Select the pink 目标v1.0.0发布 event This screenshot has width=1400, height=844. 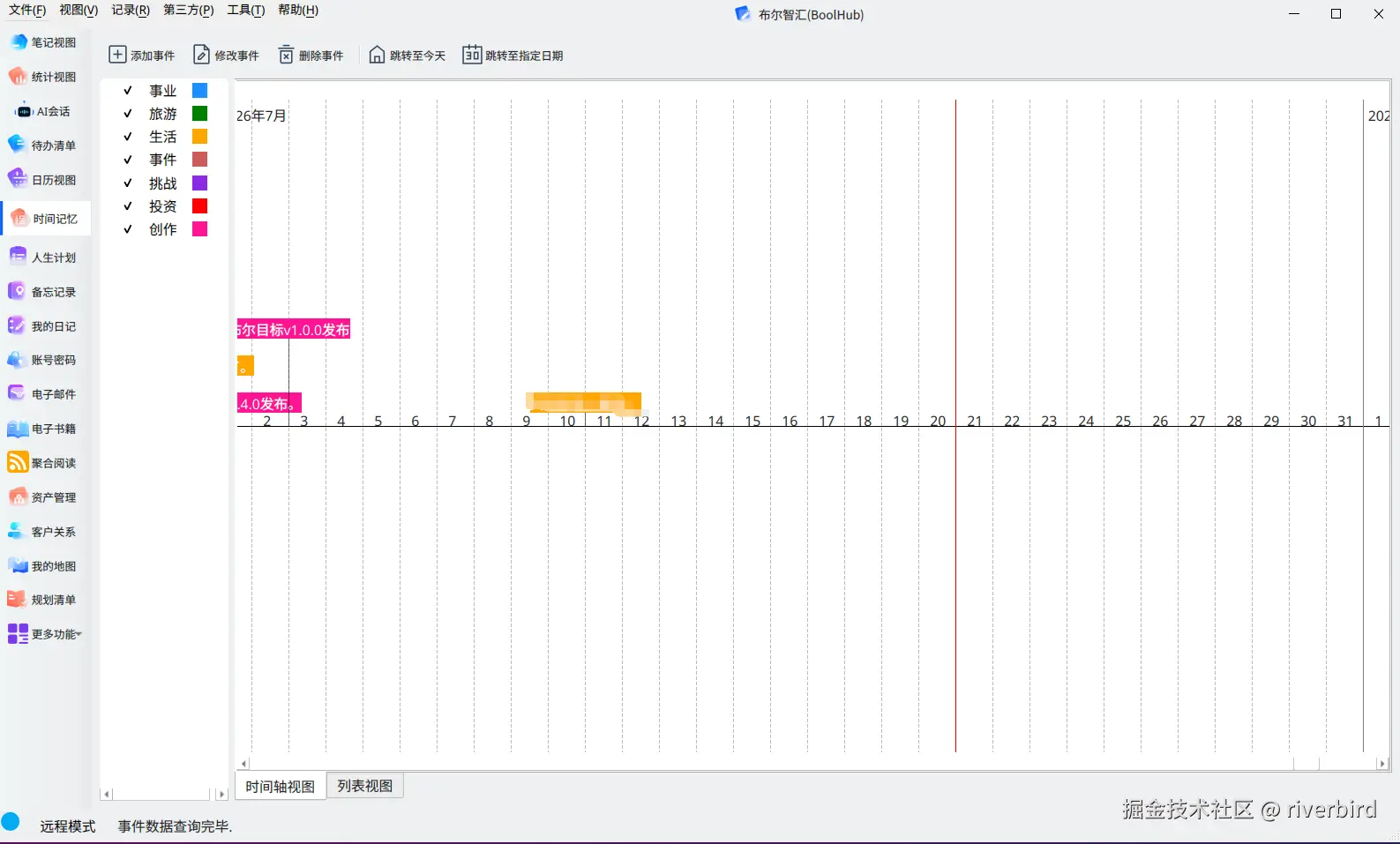294,329
